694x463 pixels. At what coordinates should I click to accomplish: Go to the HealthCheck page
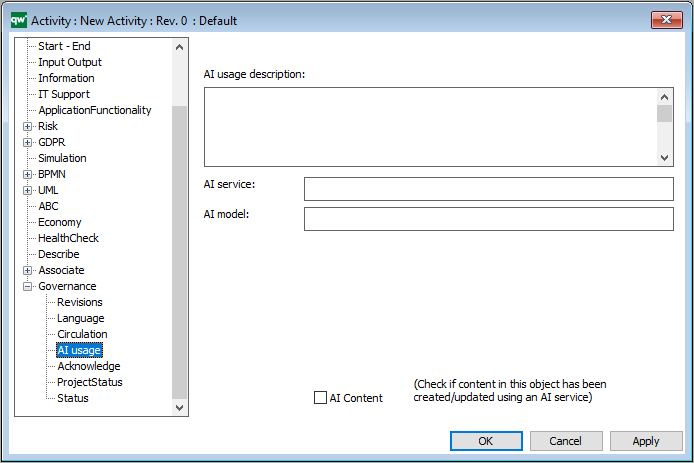(x=69, y=238)
